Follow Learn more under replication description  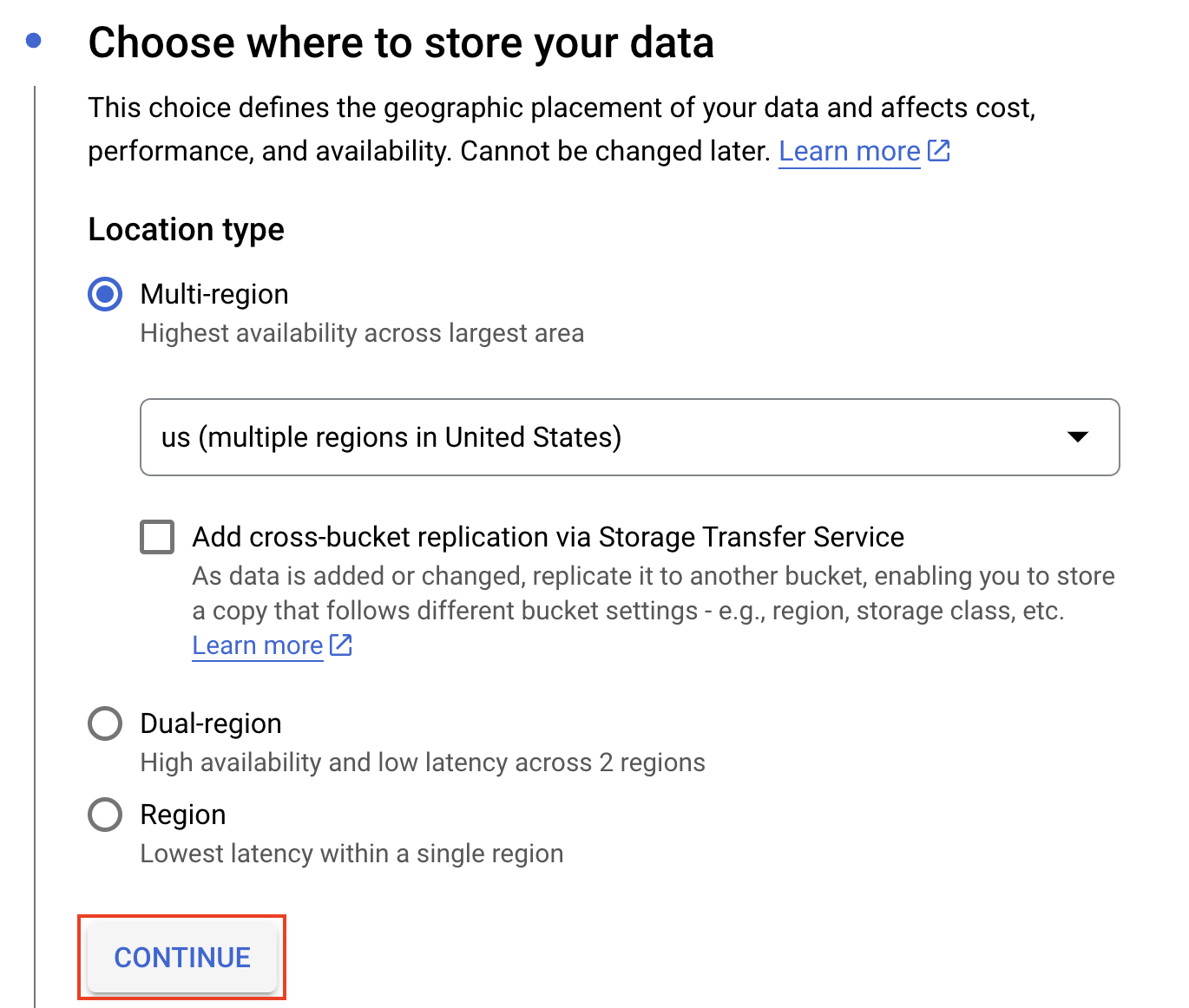click(x=257, y=645)
